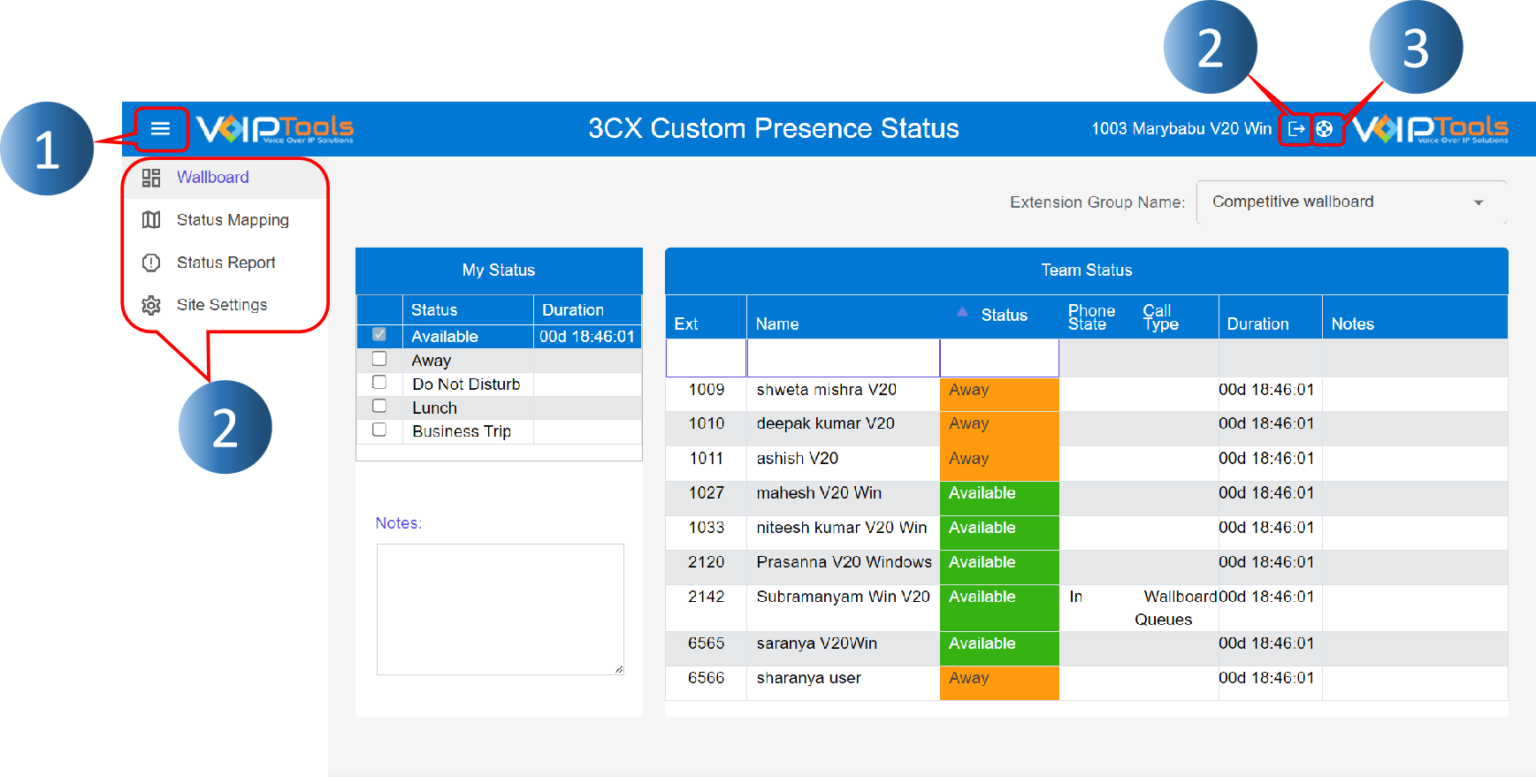Select Wallboard from the navigation menu

(212, 177)
